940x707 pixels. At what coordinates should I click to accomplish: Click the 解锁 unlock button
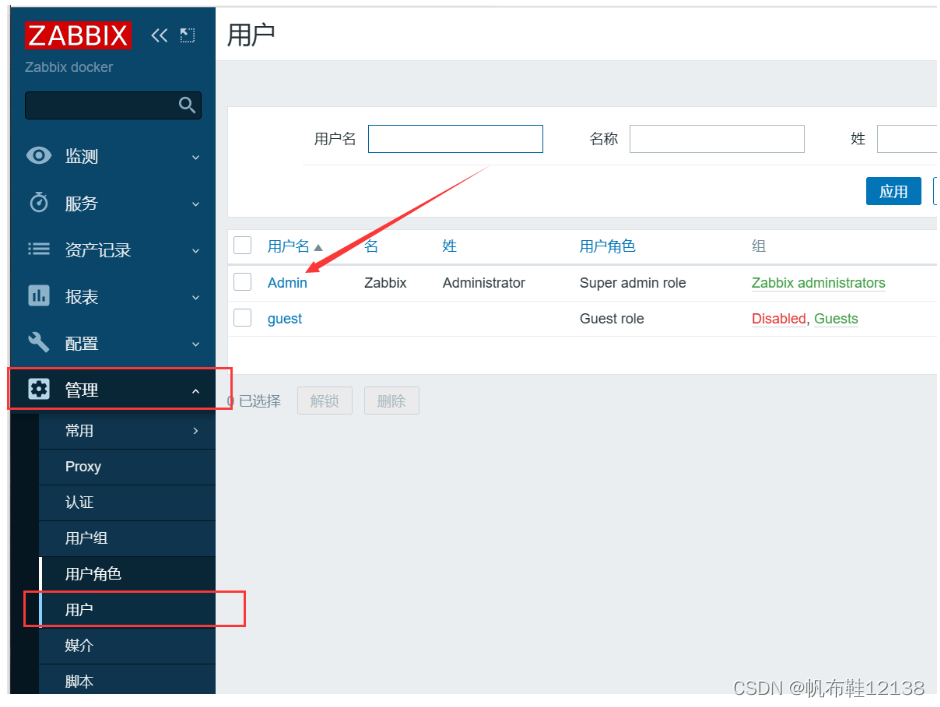click(x=324, y=401)
